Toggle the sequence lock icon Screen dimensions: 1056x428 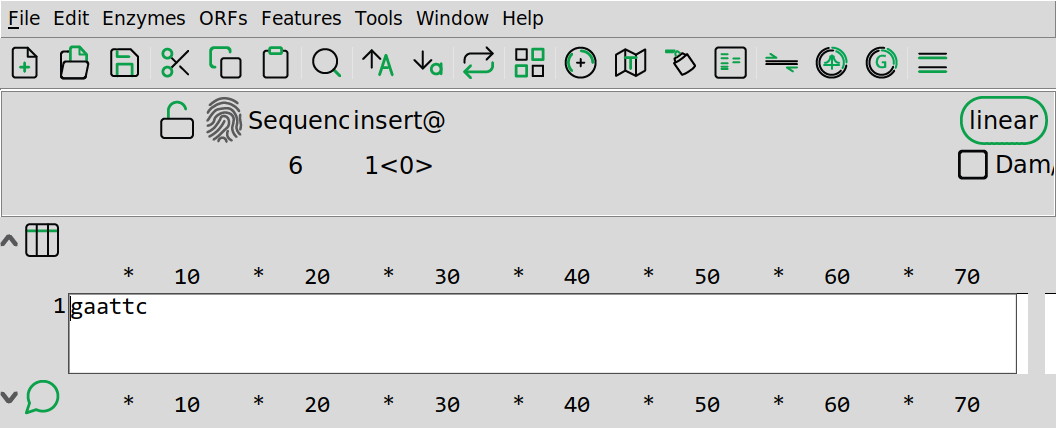(x=177, y=120)
